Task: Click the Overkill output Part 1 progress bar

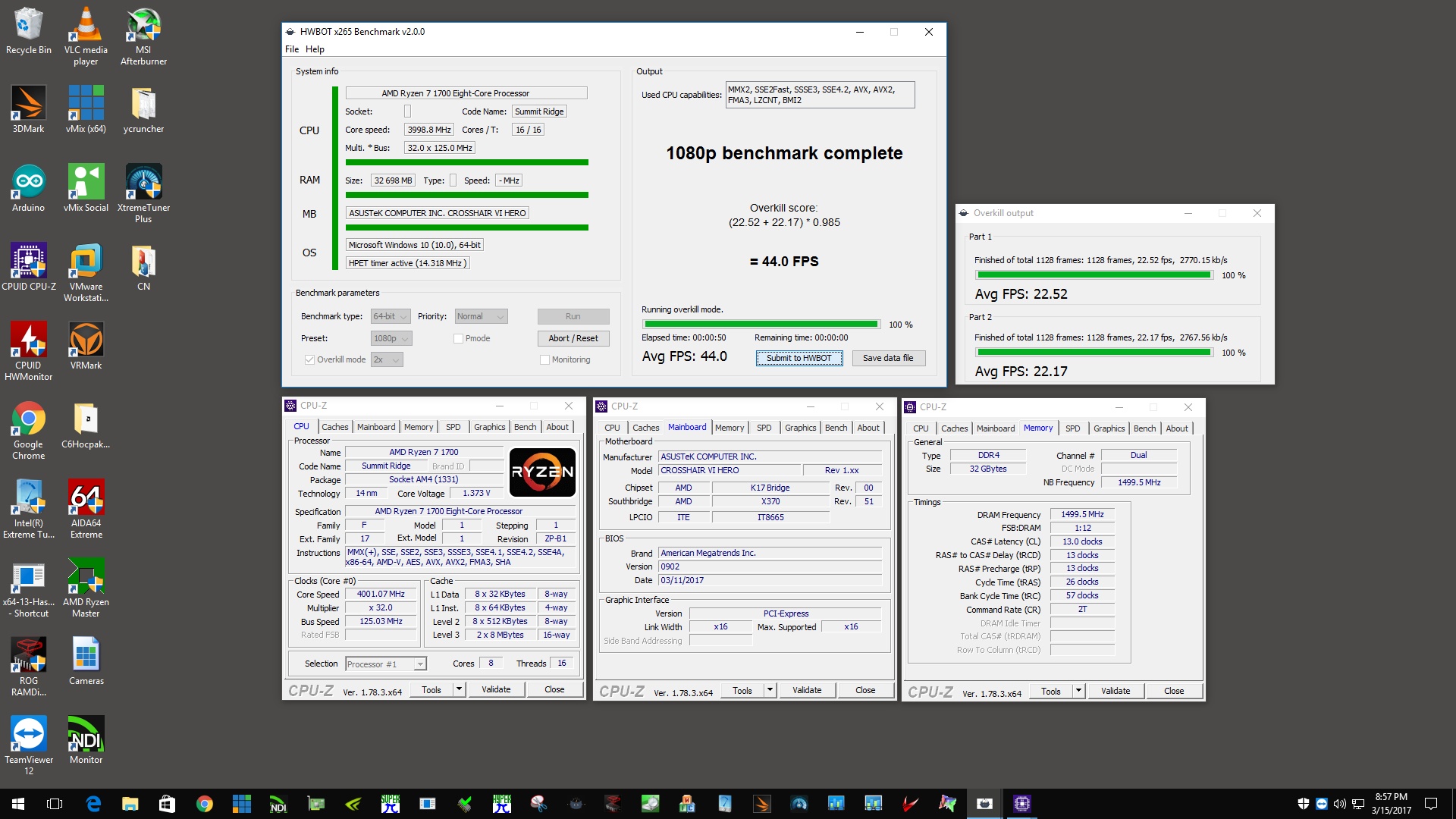Action: [1094, 275]
